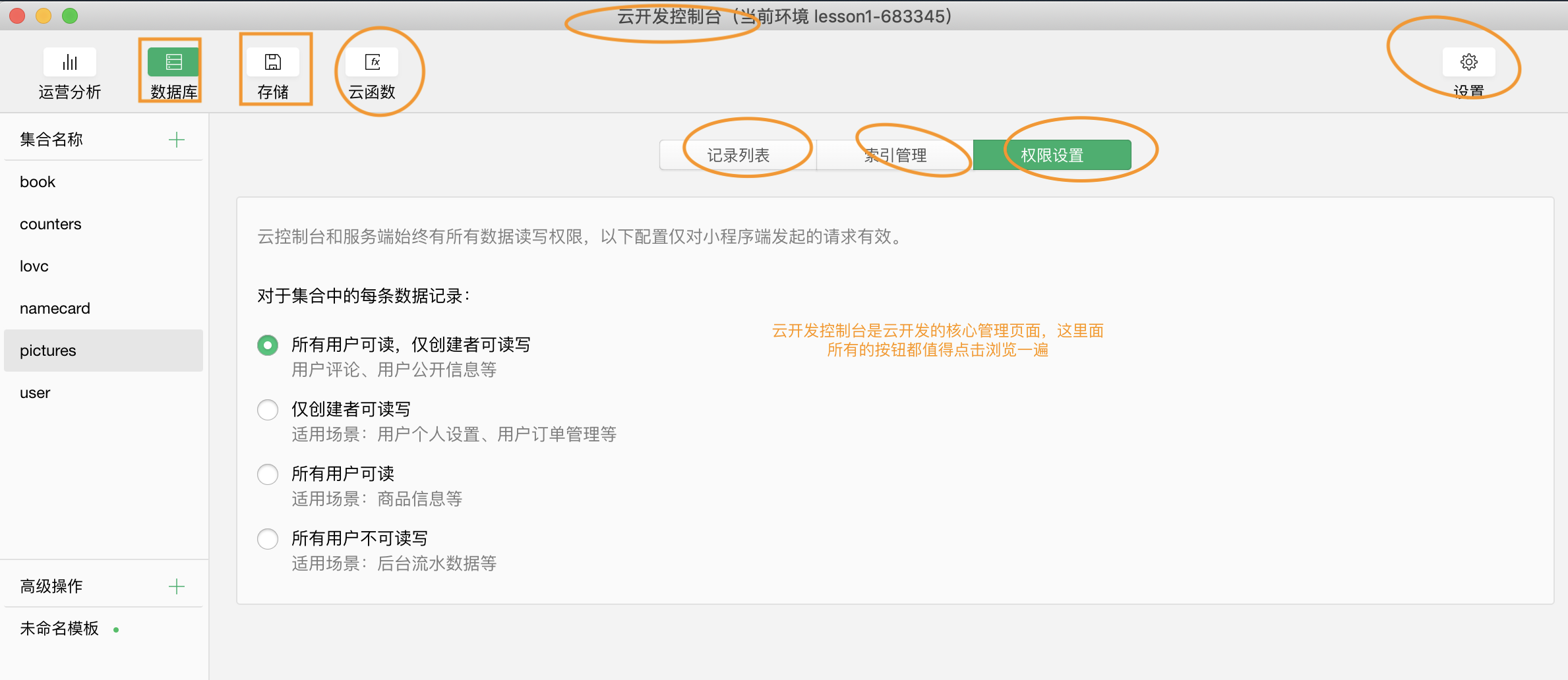Select the 数据库 database icon

173,63
